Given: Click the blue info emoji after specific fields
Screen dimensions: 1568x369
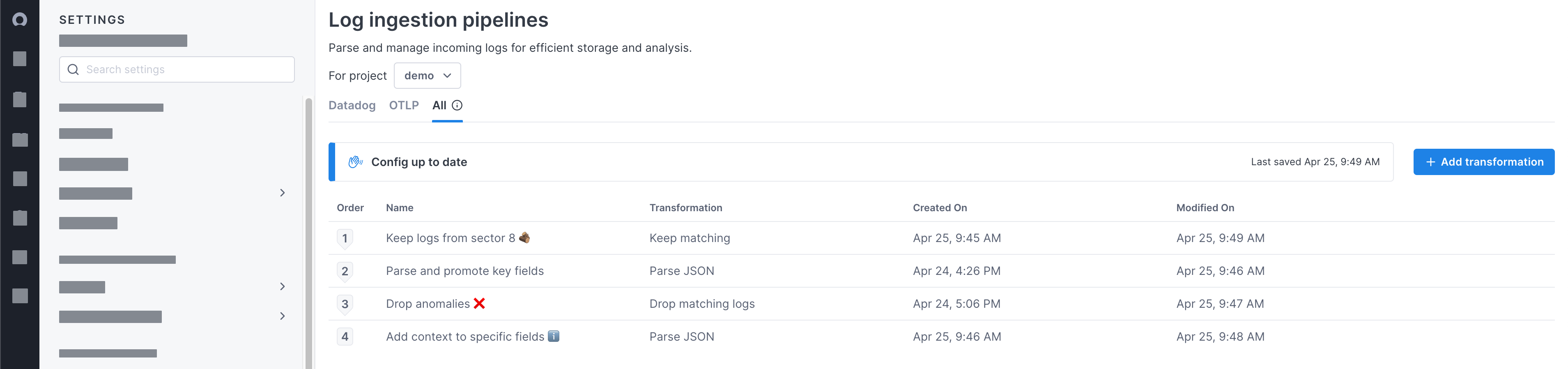Looking at the screenshot, I should coord(553,336).
